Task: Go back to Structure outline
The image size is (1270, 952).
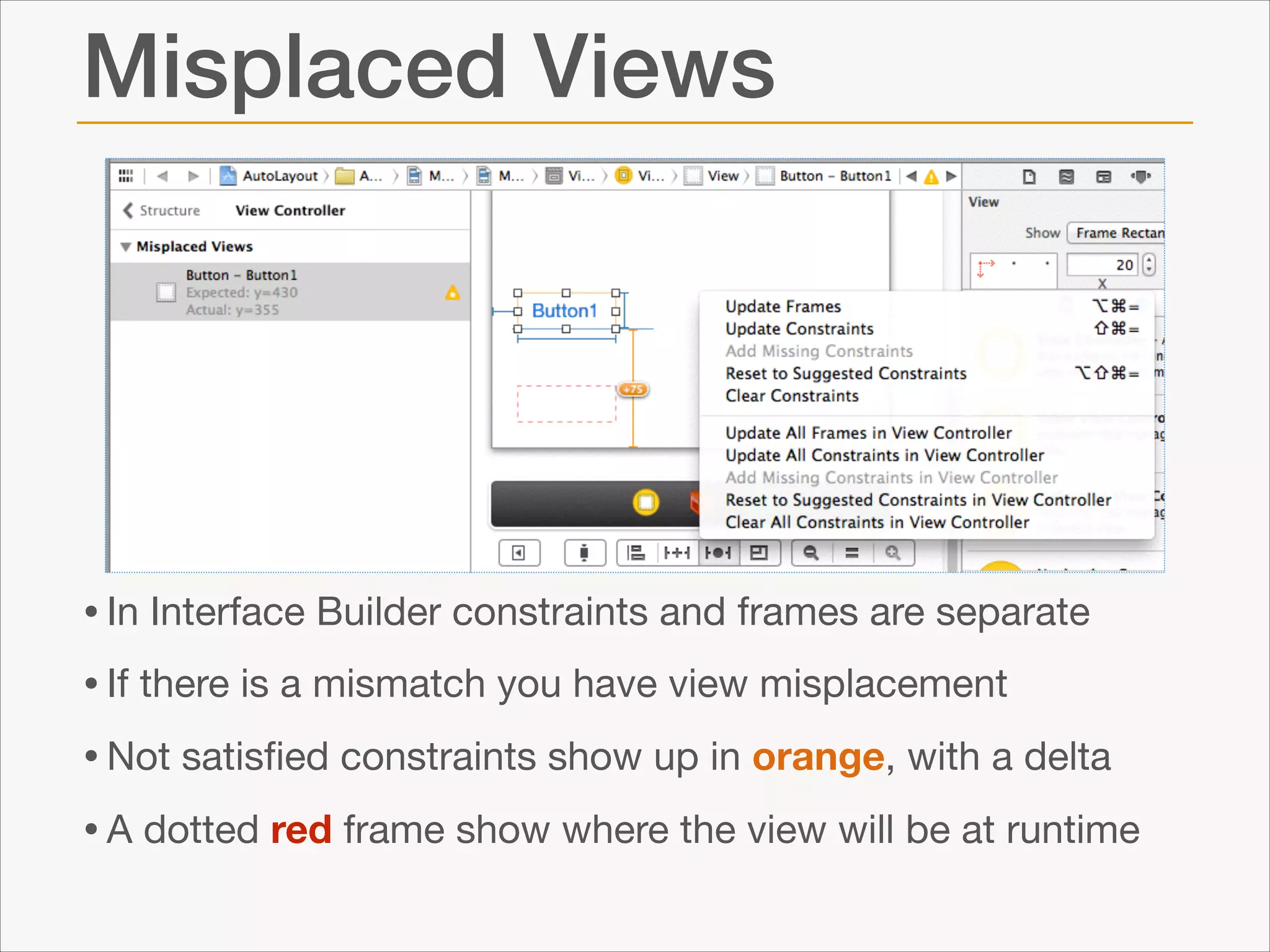Action: 162,210
